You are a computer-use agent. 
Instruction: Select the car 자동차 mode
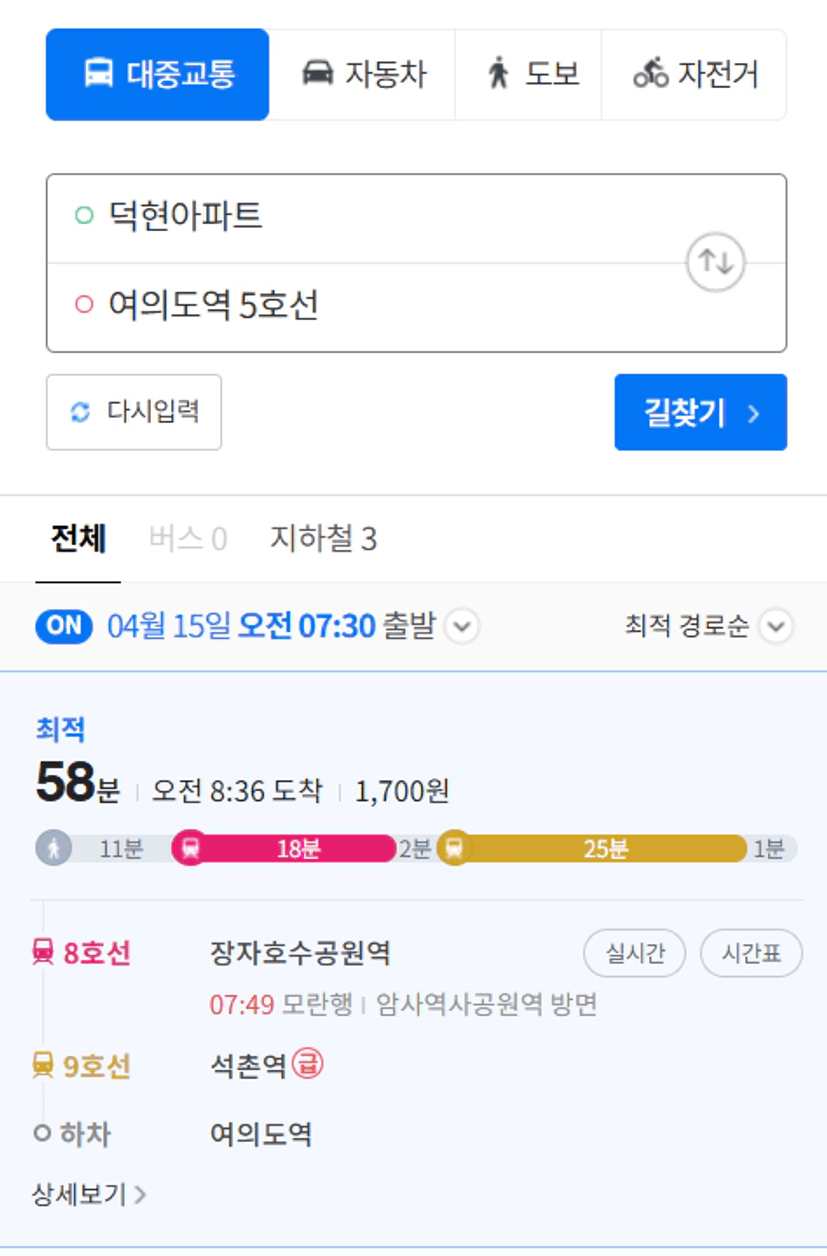coord(363,74)
